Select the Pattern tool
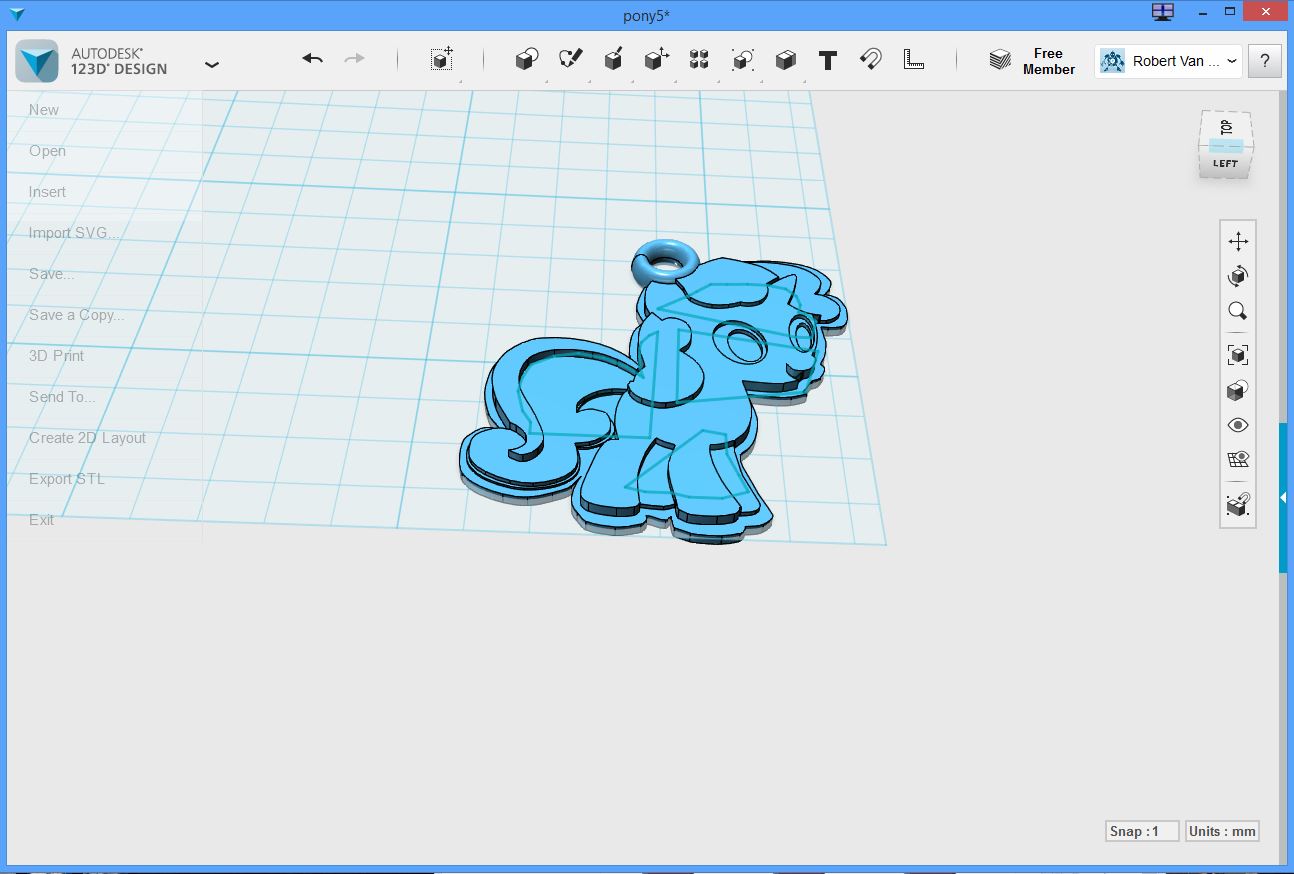The height and width of the screenshot is (874, 1294). click(x=699, y=59)
